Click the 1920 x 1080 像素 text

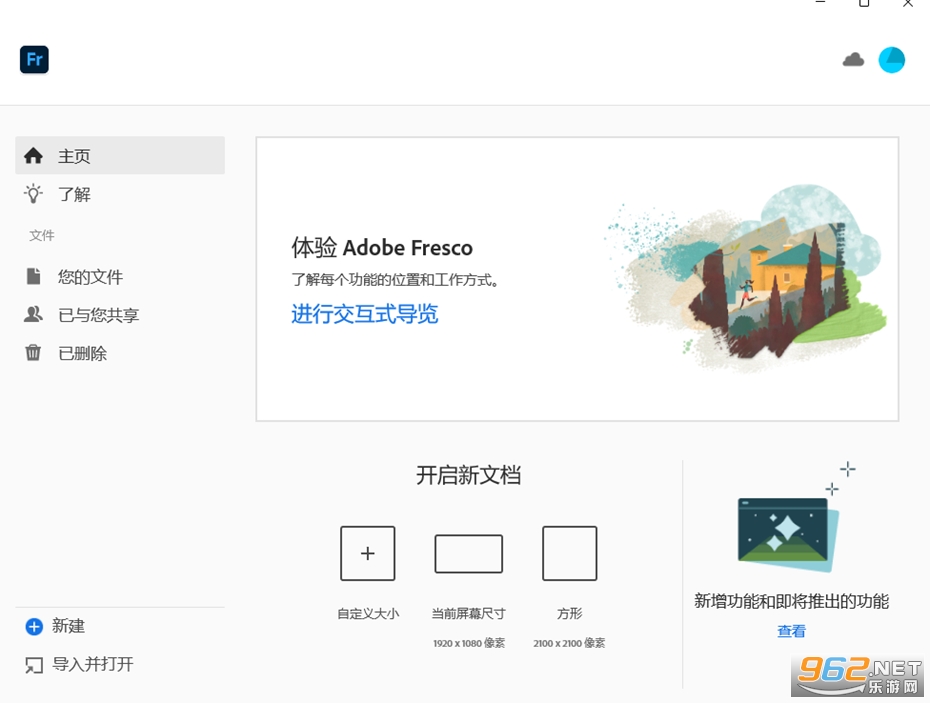click(x=469, y=643)
